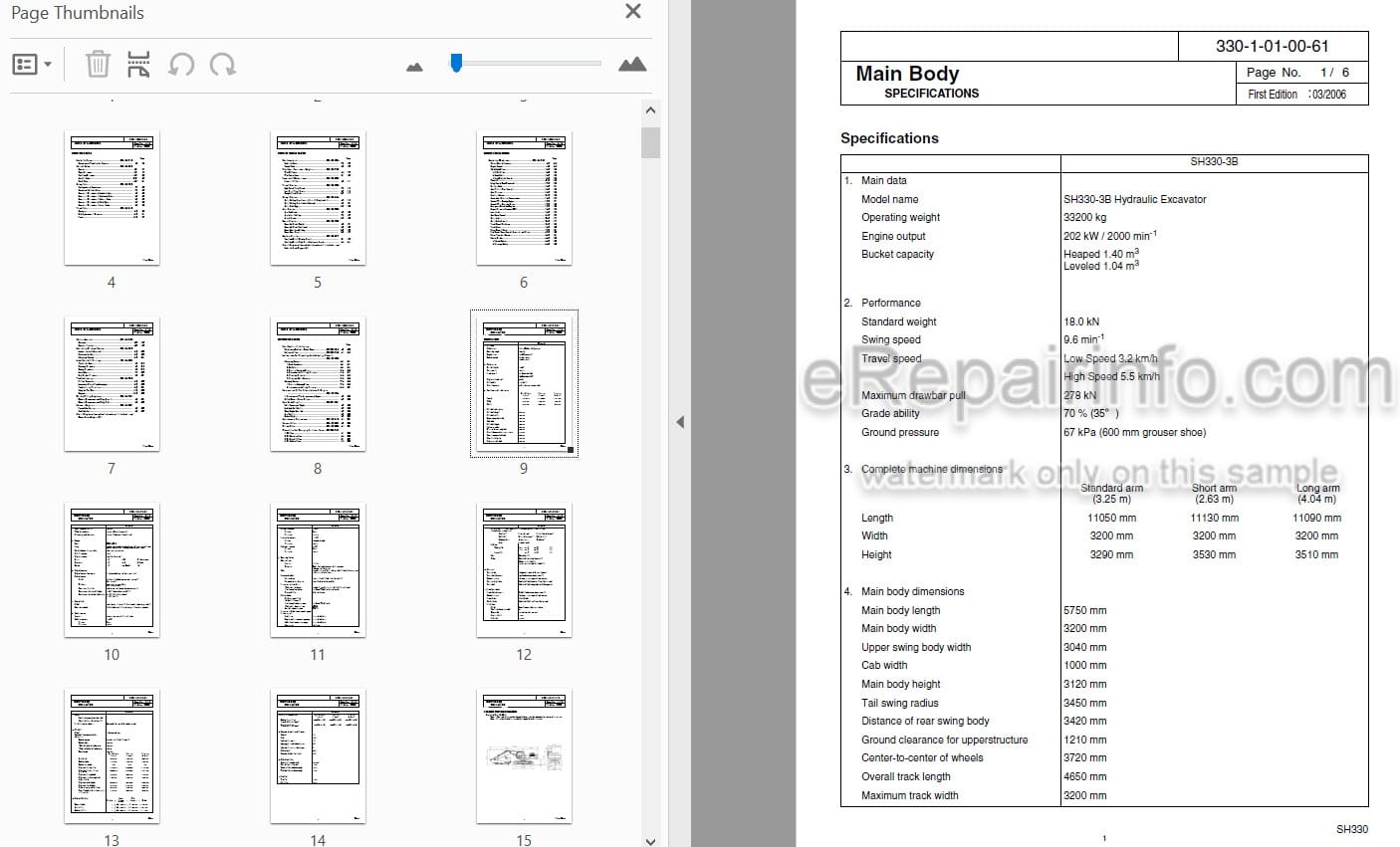Screen dimensions: 1400x847
Task: Click the thumbnails scrollbar thumb
Action: (x=650, y=142)
